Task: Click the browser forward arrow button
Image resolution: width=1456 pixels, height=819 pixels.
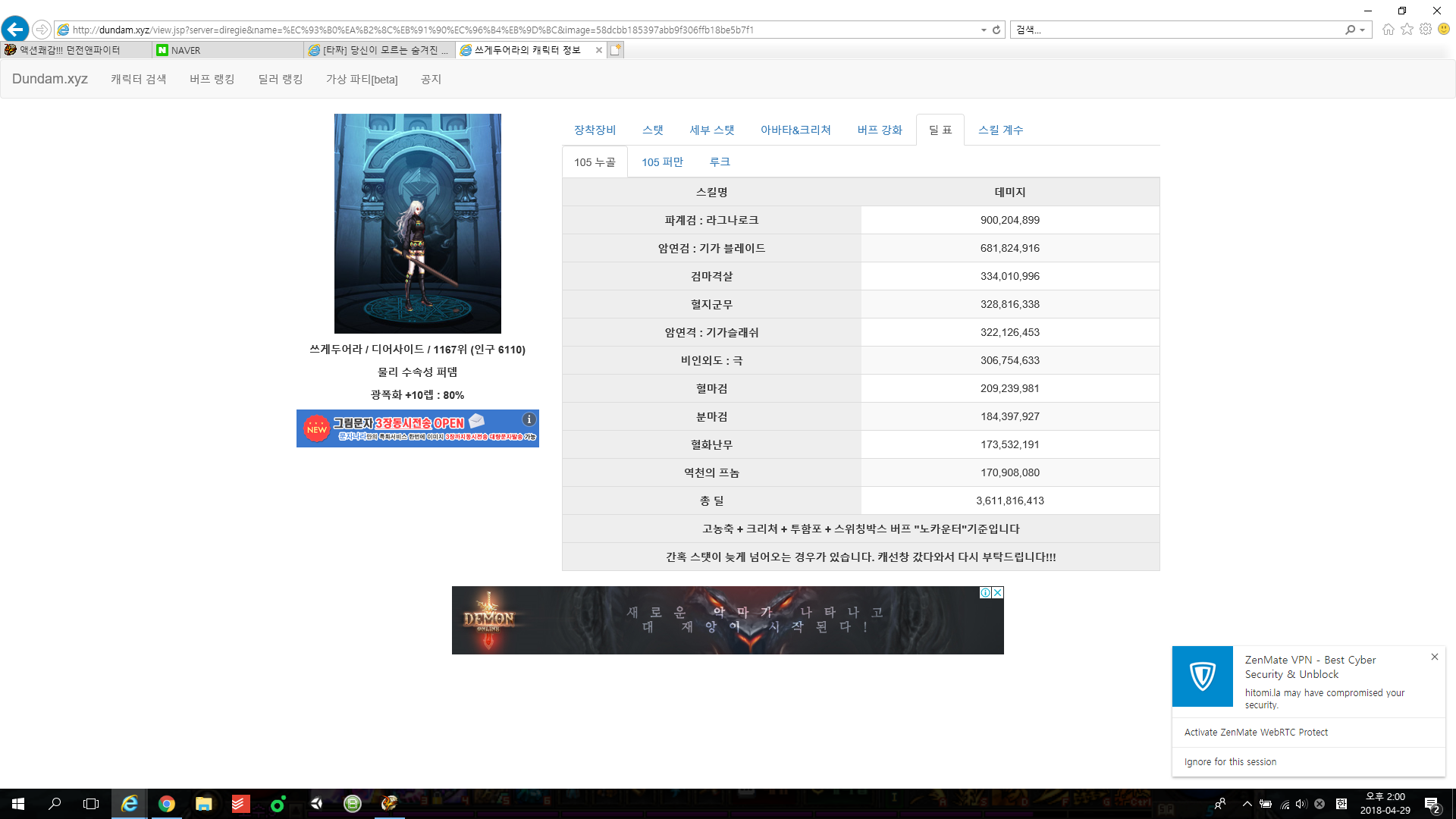Action: (x=42, y=30)
